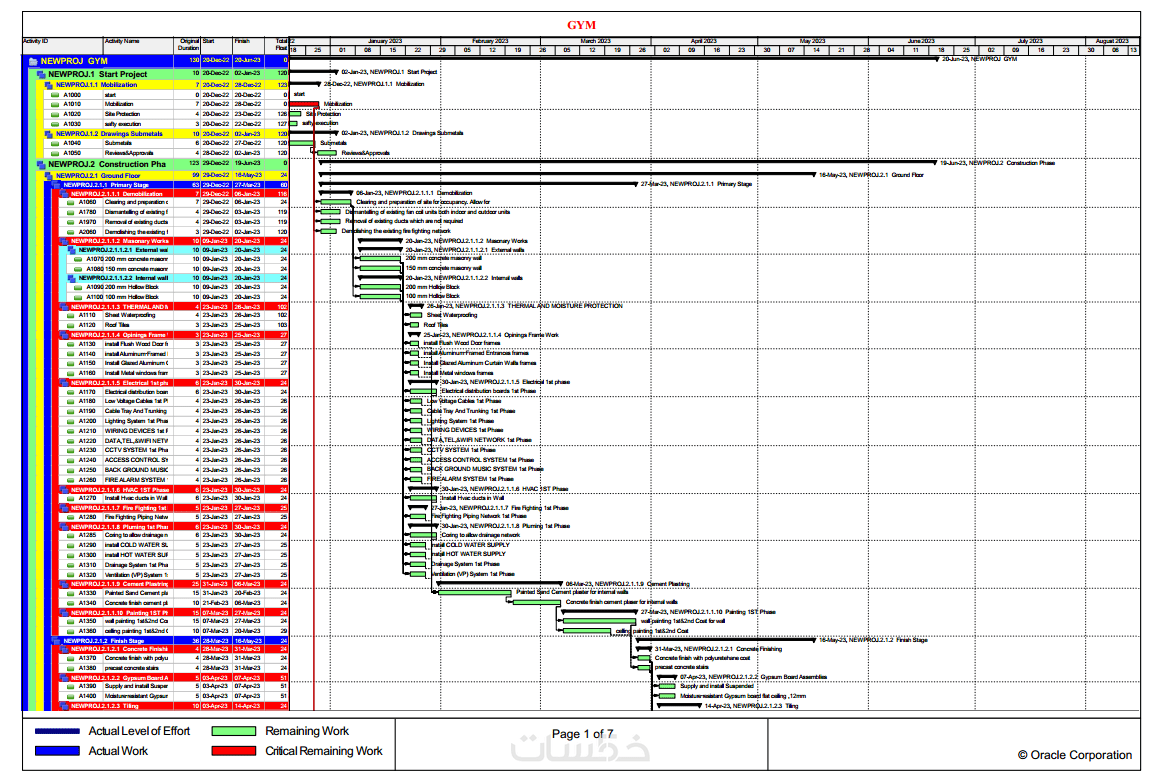Click the WBS icon beside NEWPROJ.2.1.1 Primary Stage
The width and height of the screenshot is (1161, 778).
pyautogui.click(x=56, y=185)
